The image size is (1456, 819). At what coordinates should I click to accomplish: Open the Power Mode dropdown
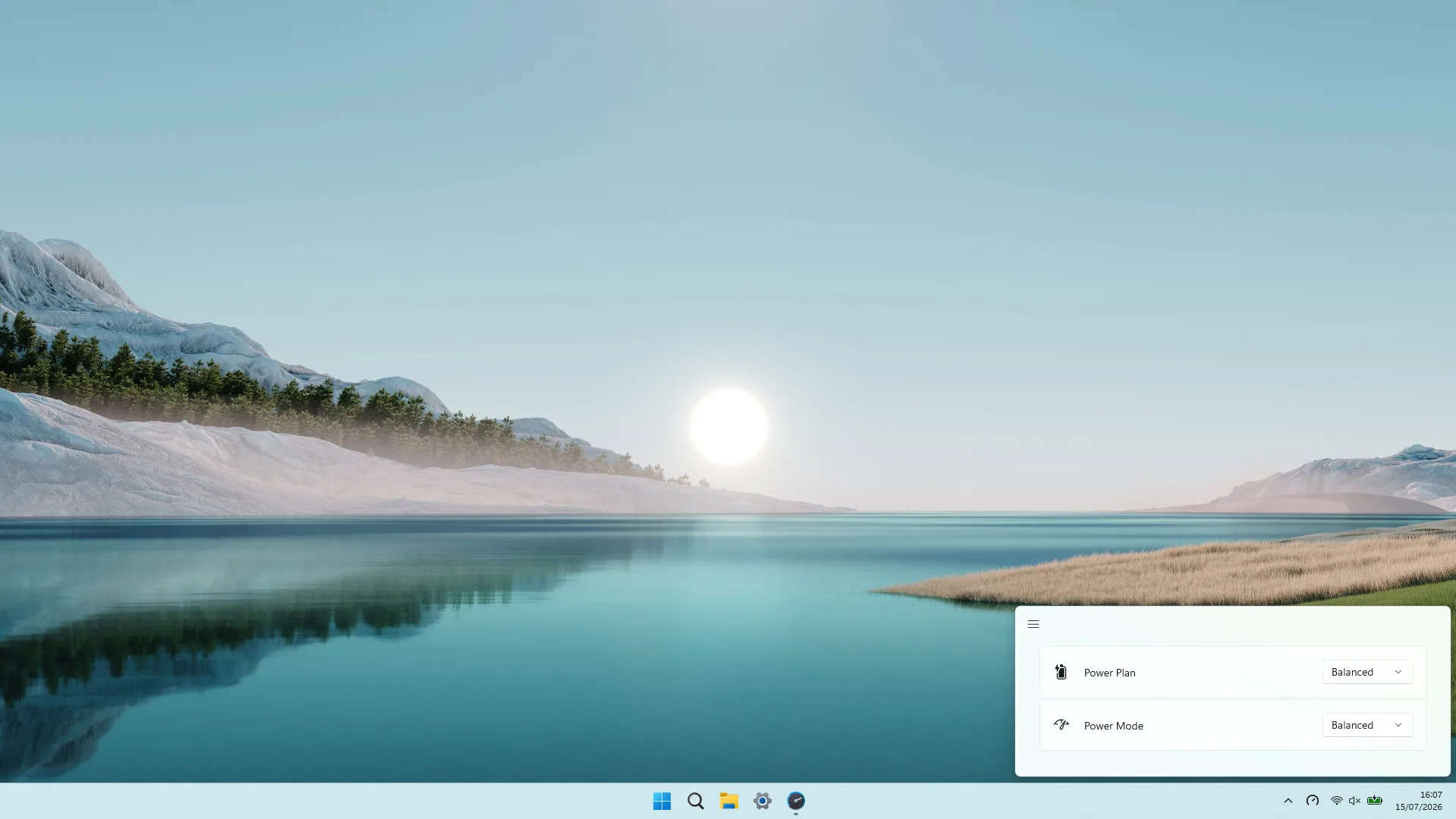[1367, 725]
